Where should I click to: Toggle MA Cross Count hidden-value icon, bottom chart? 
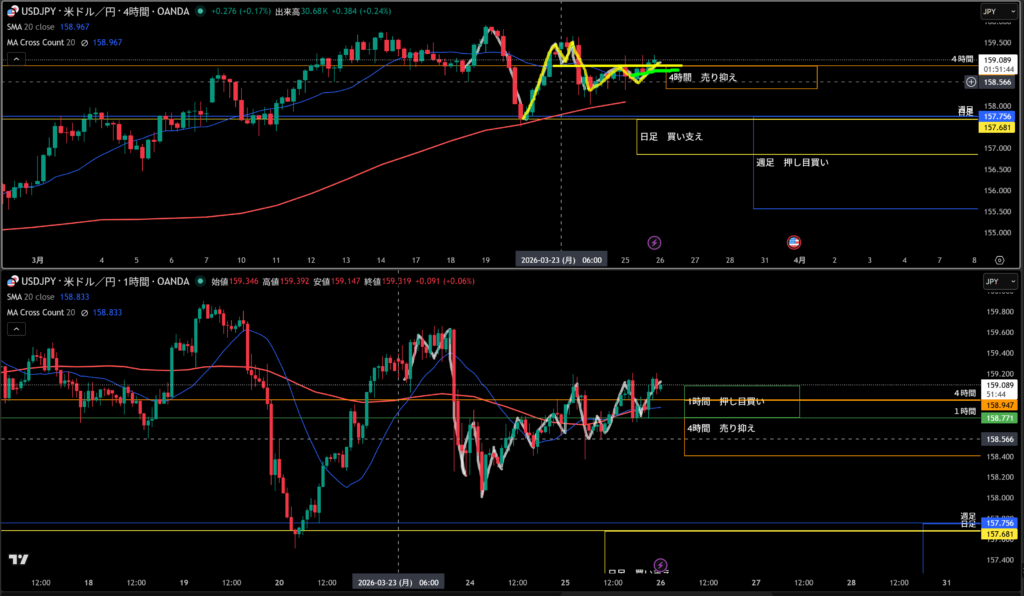(x=83, y=311)
